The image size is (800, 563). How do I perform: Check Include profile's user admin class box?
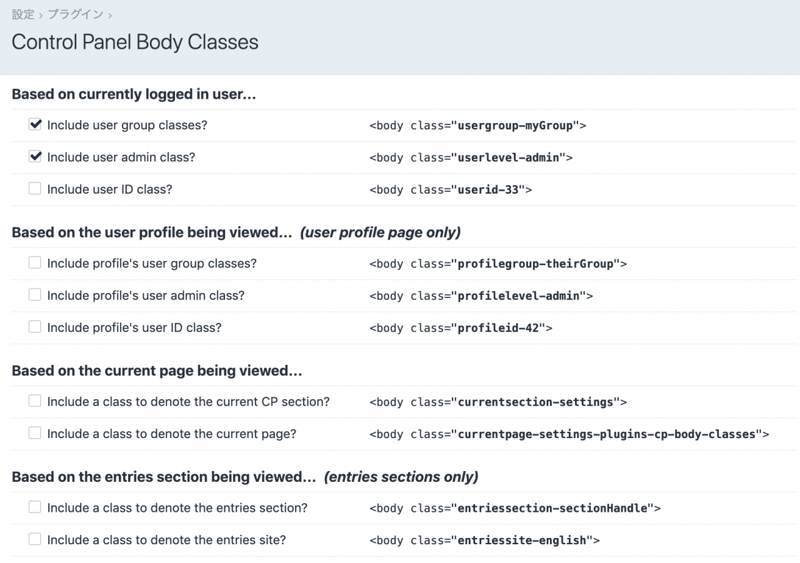click(36, 295)
